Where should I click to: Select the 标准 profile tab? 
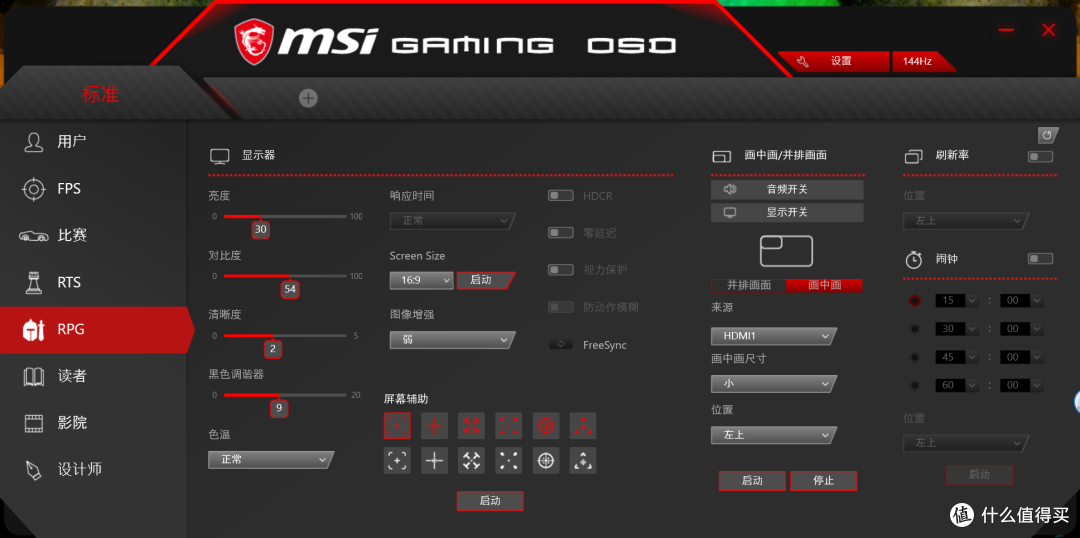101,94
